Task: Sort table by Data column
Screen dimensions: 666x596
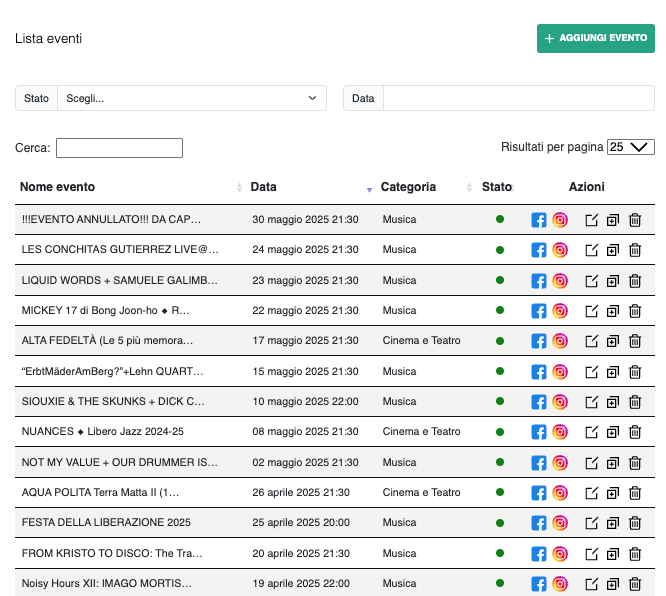Action: click(x=264, y=187)
